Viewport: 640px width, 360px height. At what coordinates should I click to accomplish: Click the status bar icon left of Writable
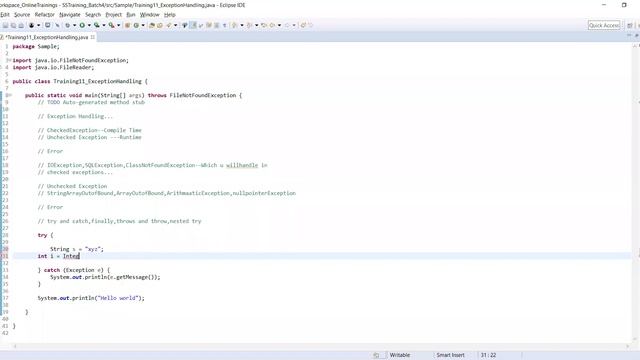tap(376, 355)
